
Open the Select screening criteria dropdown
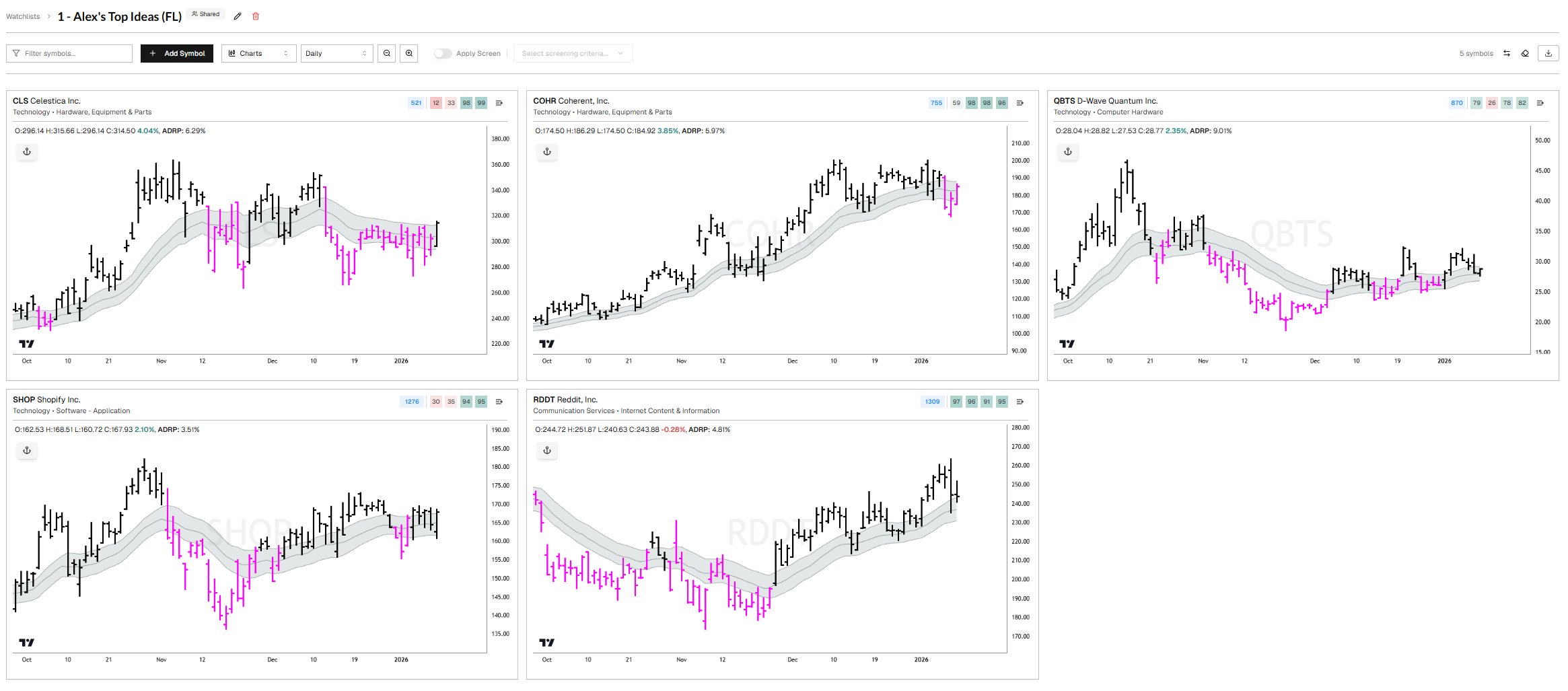pyautogui.click(x=573, y=53)
